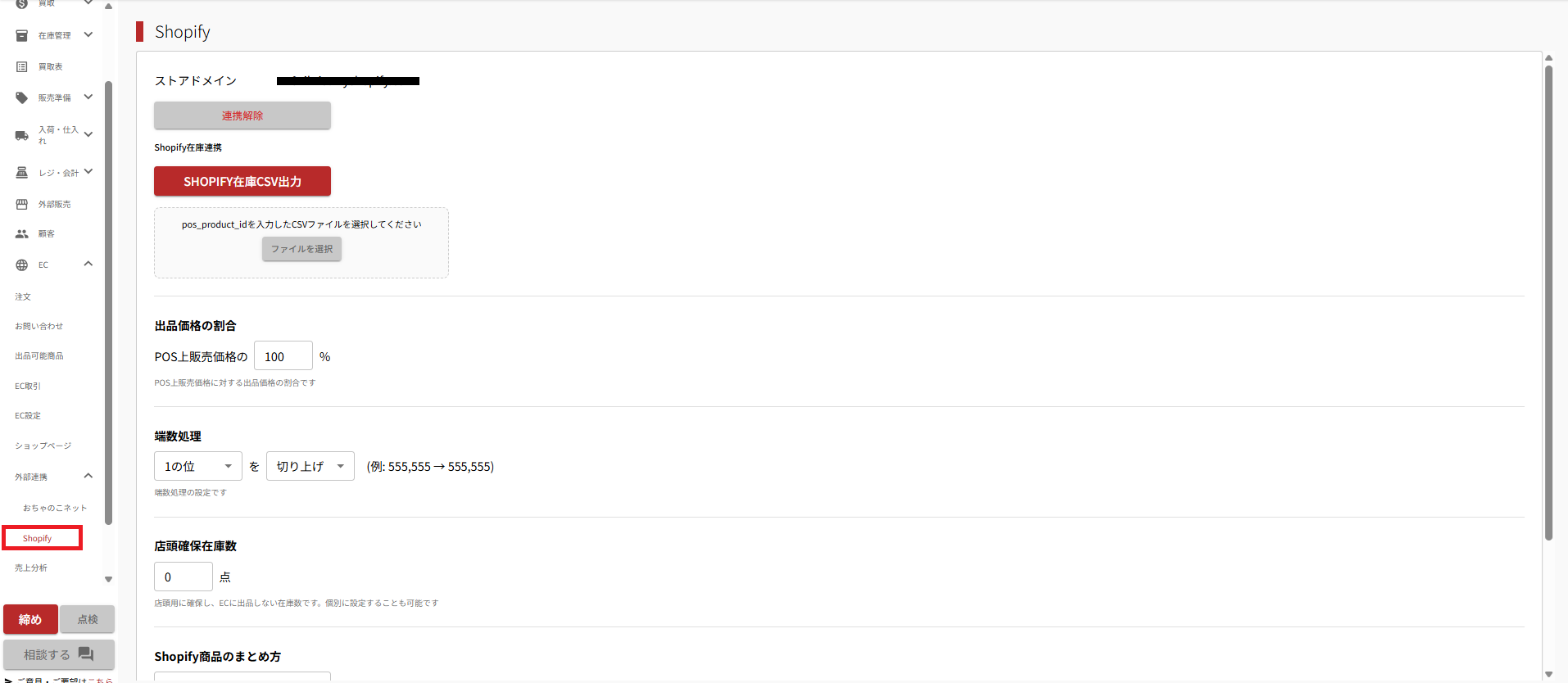
Task: Click the 店頭確保在庫数 heading
Action: coord(195,545)
